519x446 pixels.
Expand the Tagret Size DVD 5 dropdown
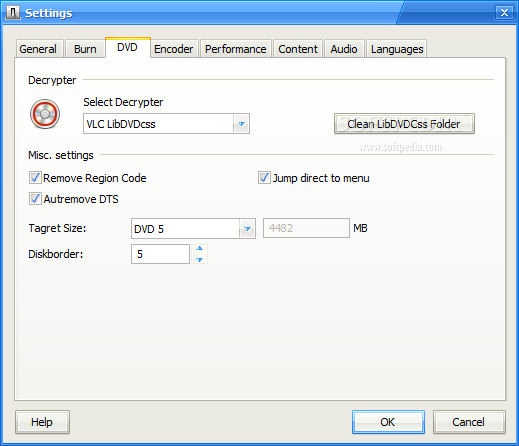pos(247,229)
